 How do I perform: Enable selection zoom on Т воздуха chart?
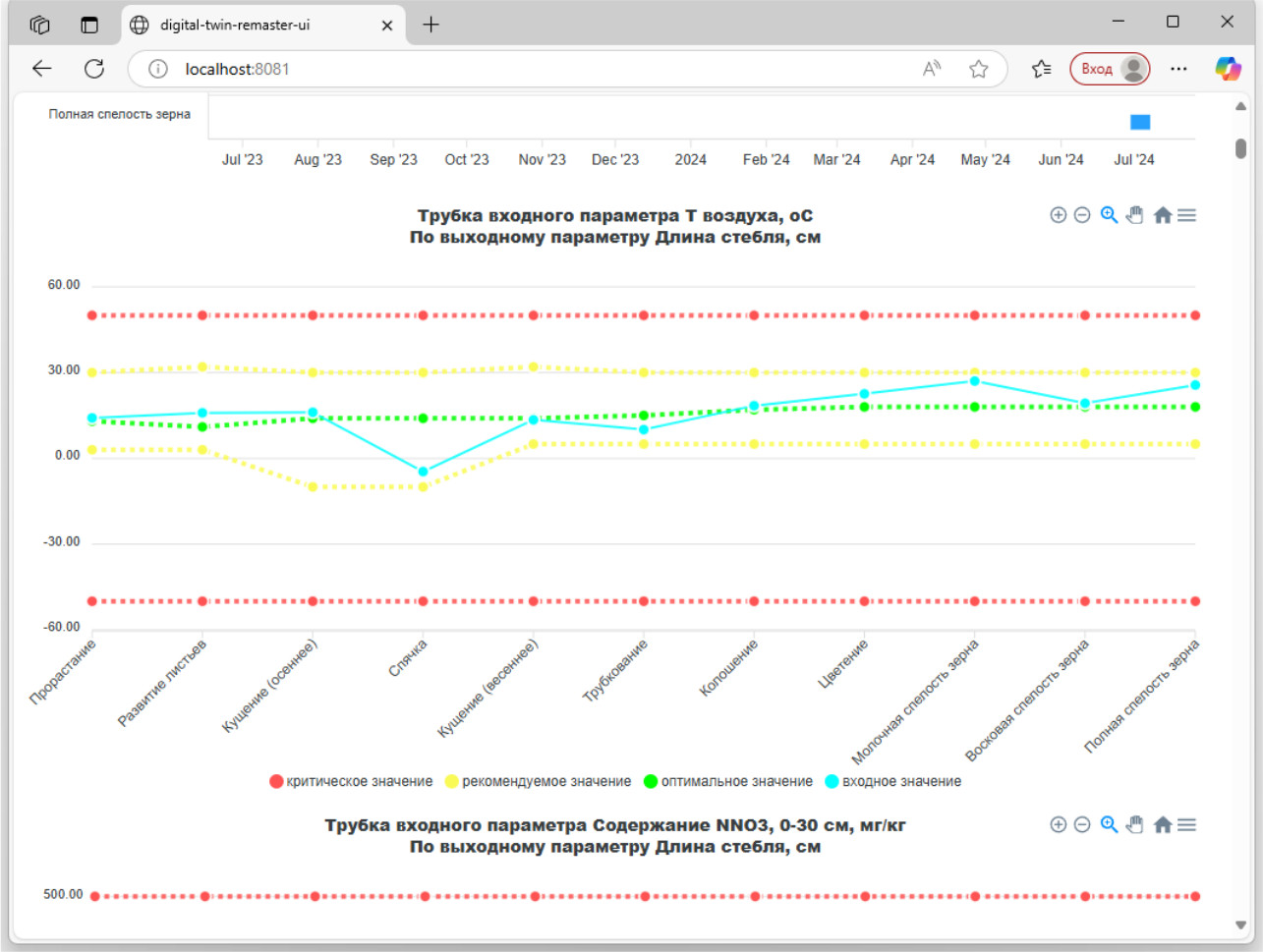tap(1109, 215)
